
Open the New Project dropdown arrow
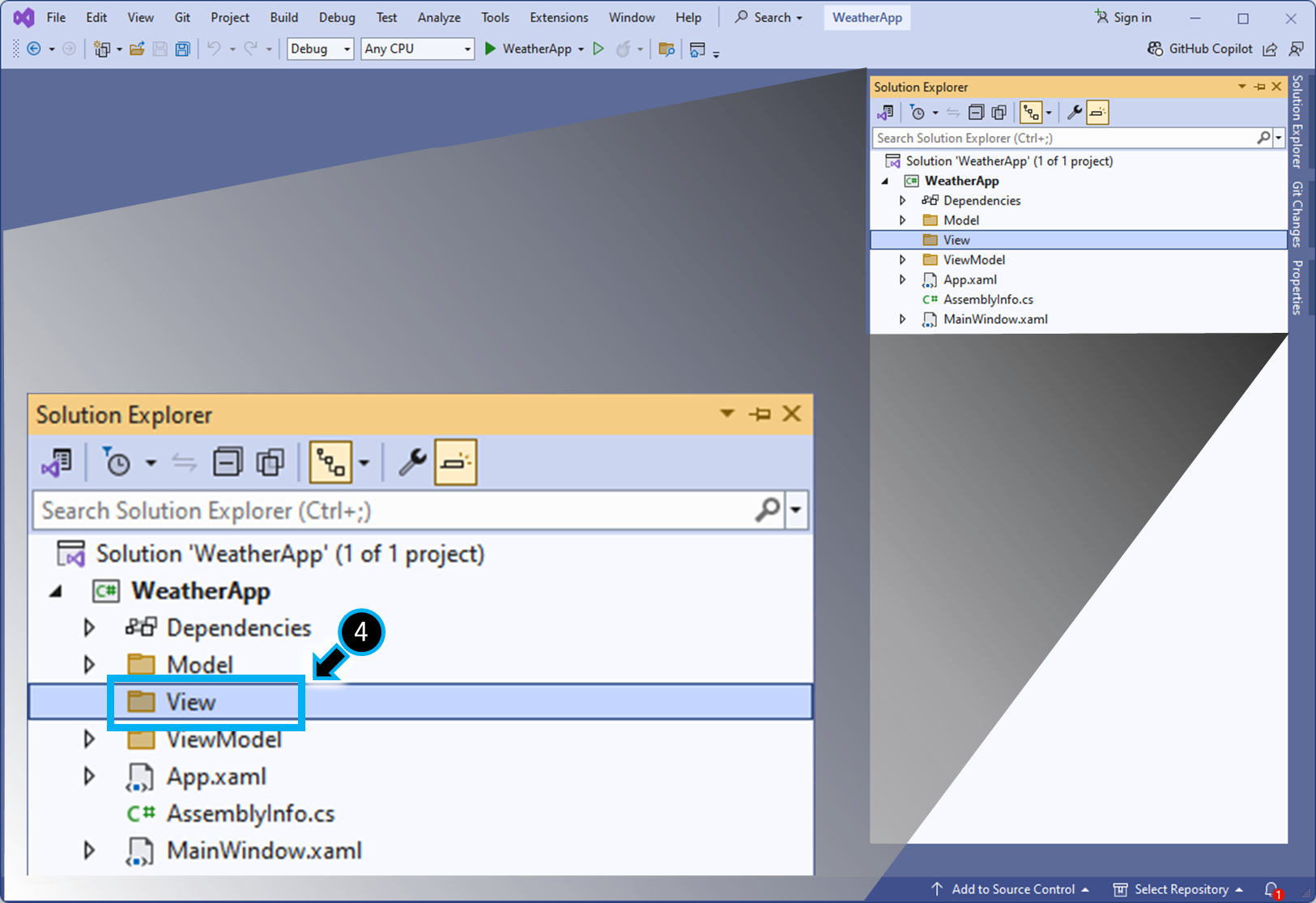tap(119, 49)
